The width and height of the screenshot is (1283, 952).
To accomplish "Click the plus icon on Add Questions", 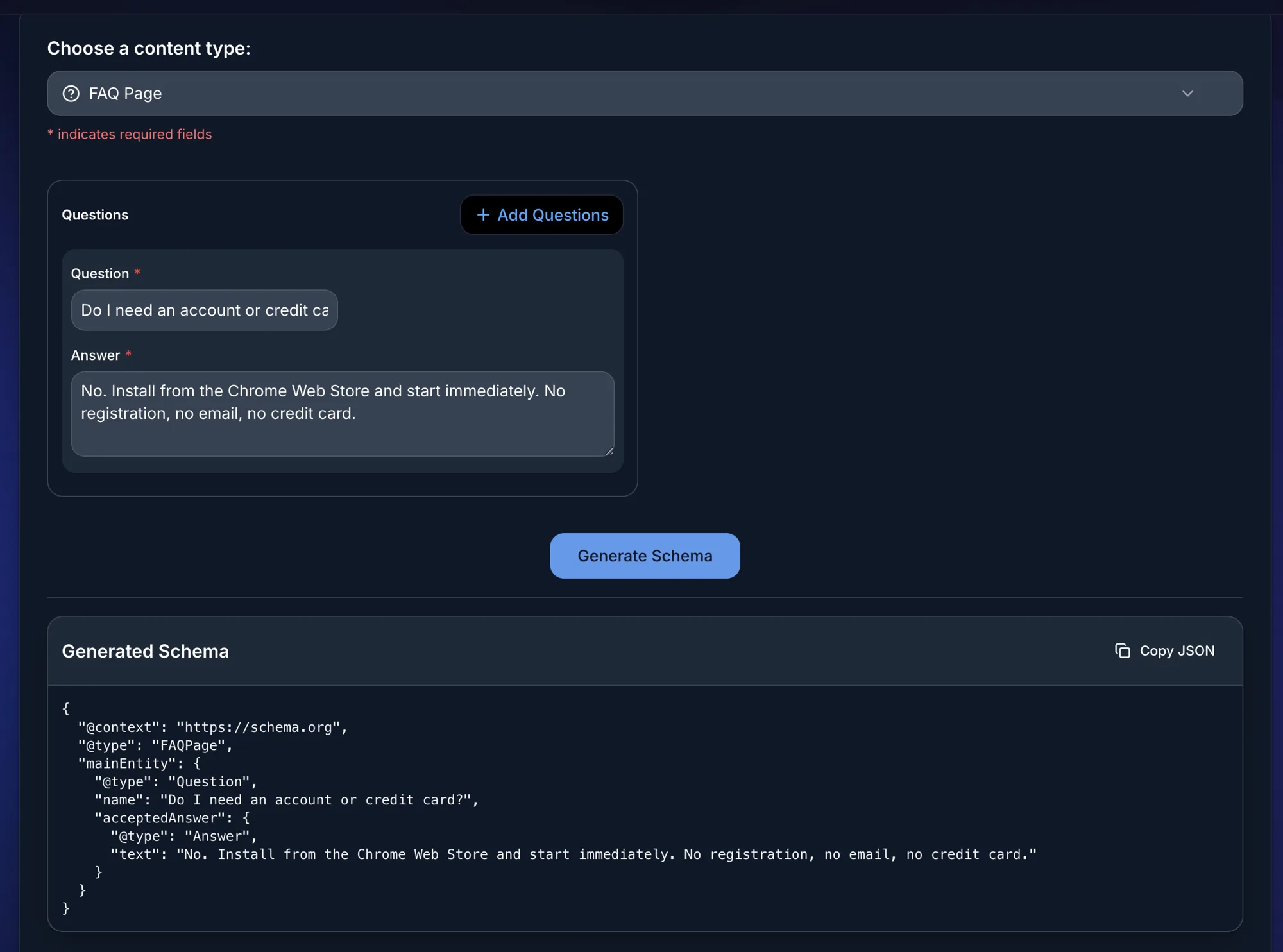I will click(x=483, y=215).
